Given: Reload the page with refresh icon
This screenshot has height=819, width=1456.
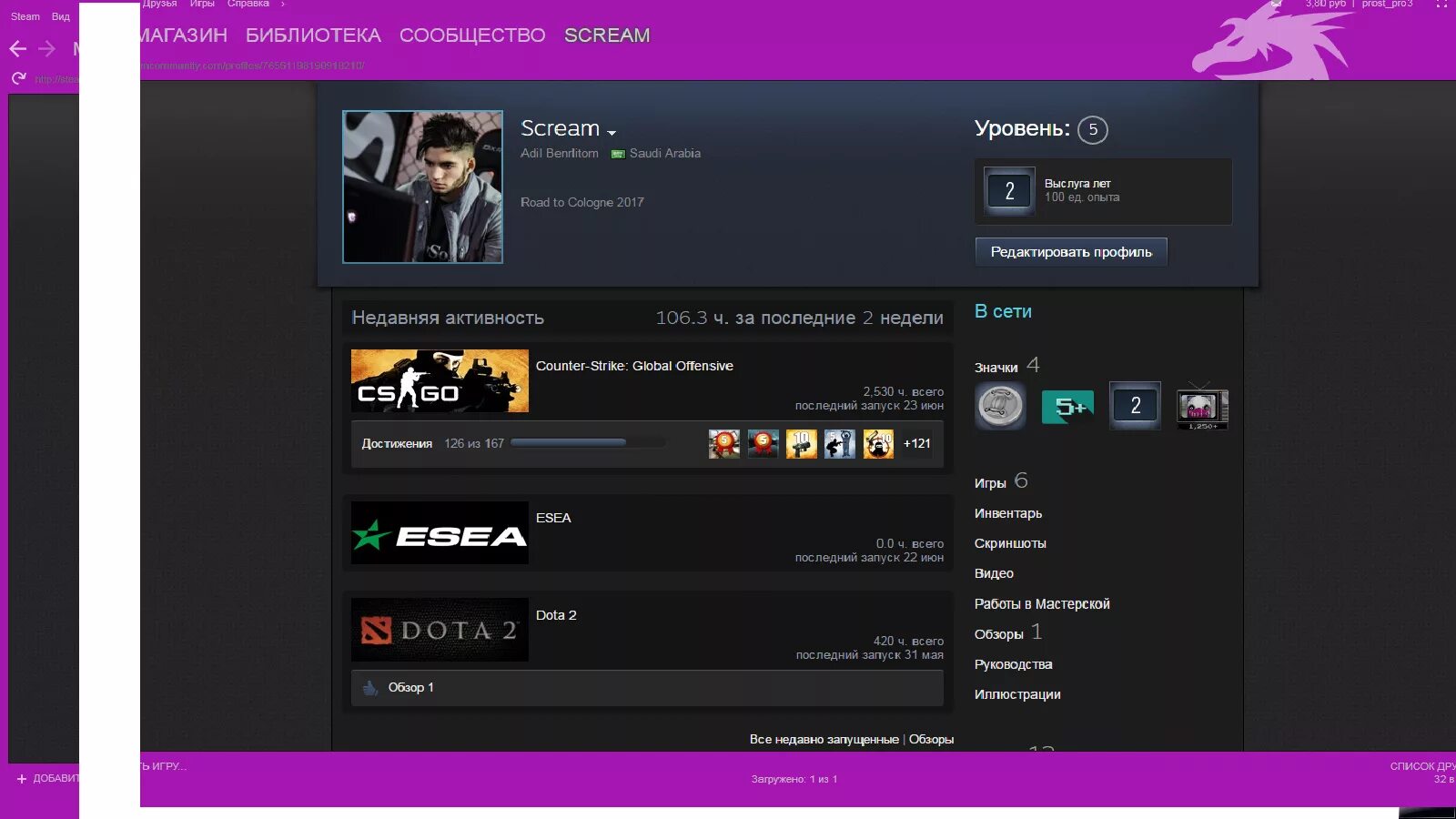Looking at the screenshot, I should (19, 78).
